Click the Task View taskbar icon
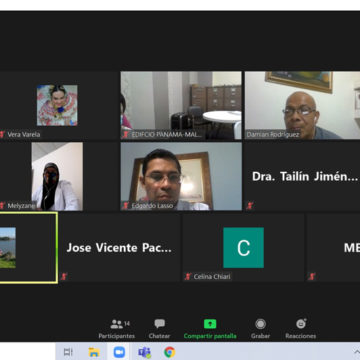The width and height of the screenshot is (360, 360). click(x=68, y=352)
